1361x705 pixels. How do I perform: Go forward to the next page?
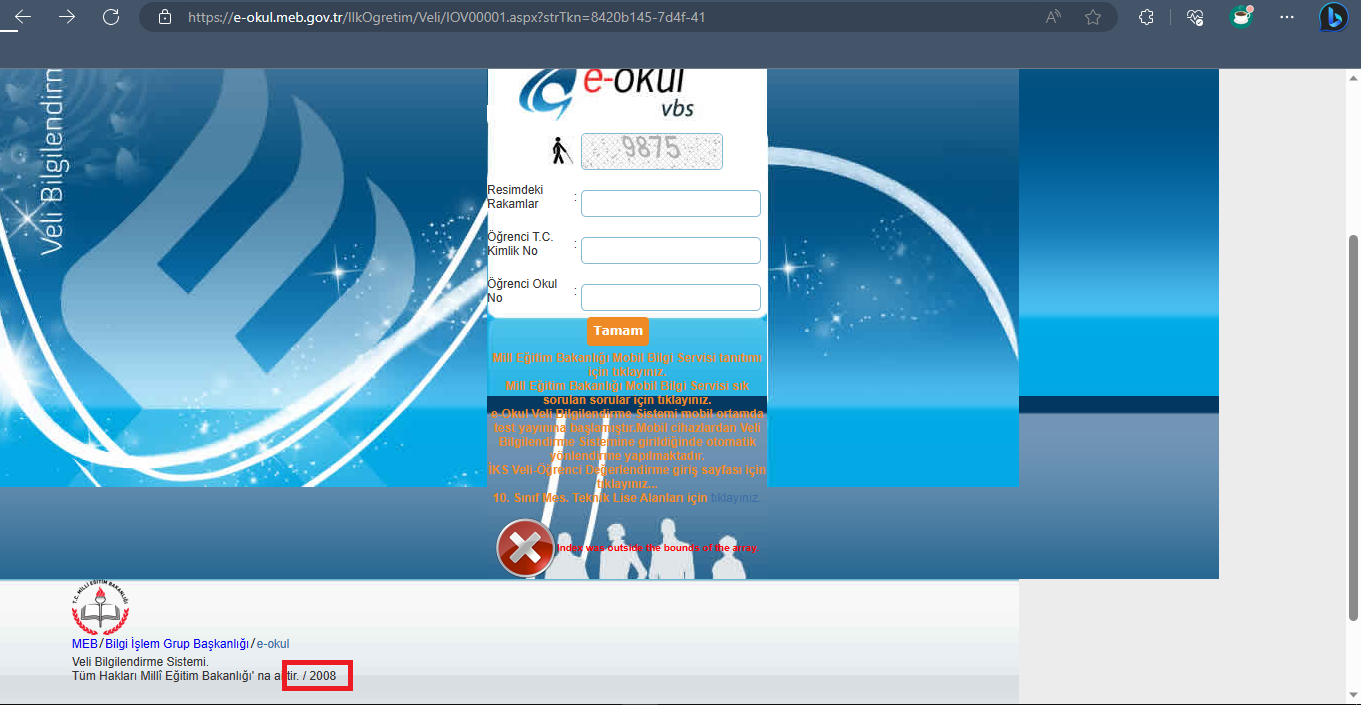point(67,17)
